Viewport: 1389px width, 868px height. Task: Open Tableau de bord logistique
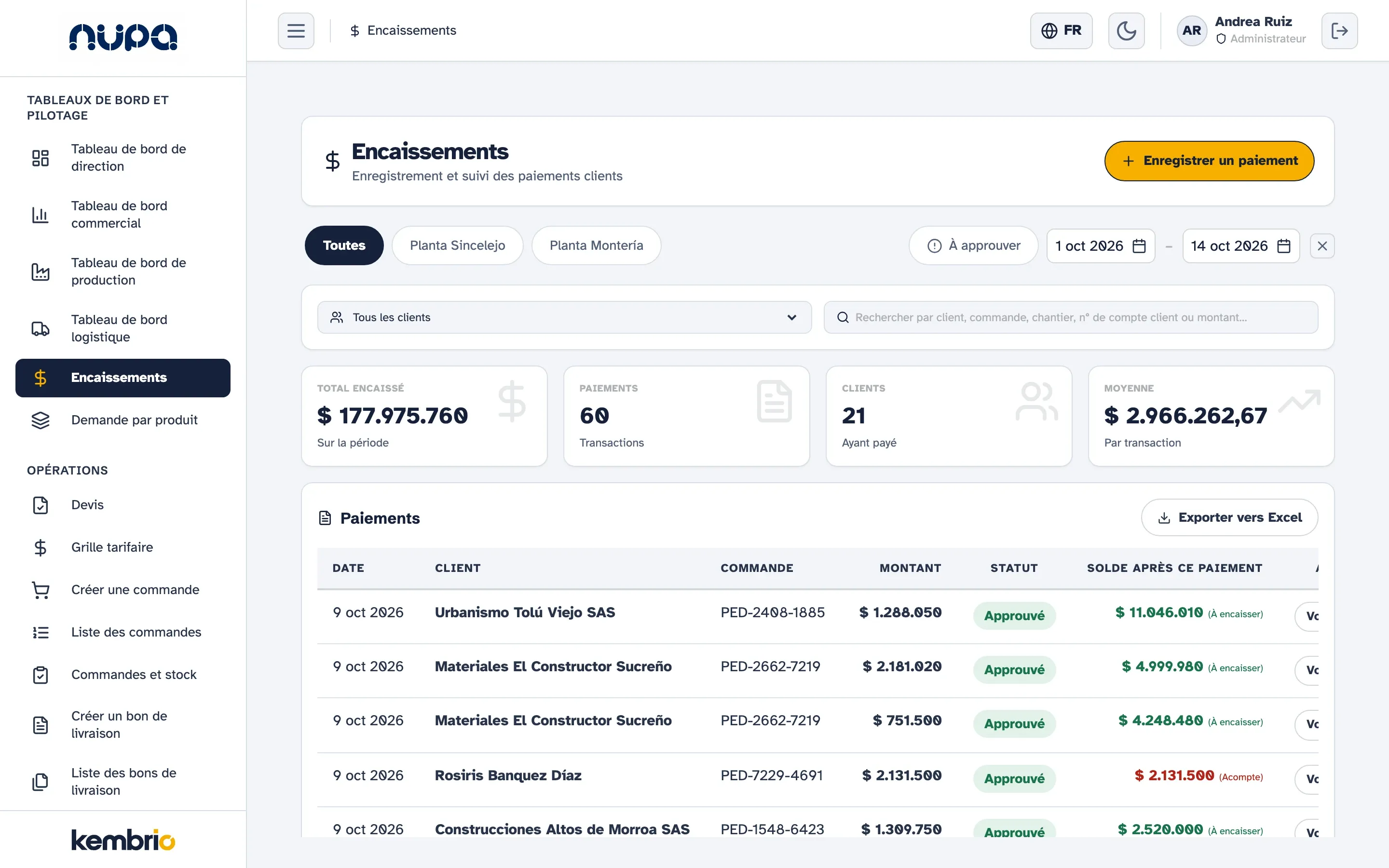(123, 328)
